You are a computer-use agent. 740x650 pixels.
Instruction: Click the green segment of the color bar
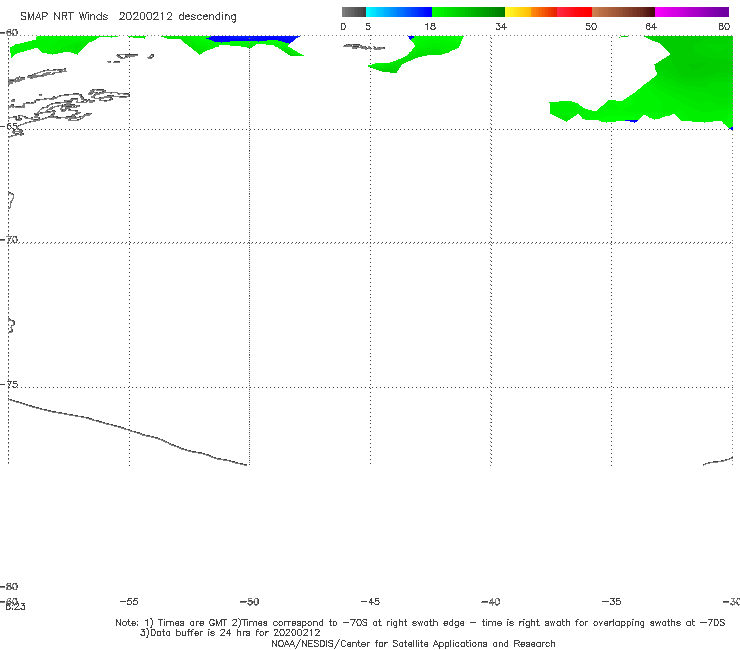pyautogui.click(x=468, y=12)
